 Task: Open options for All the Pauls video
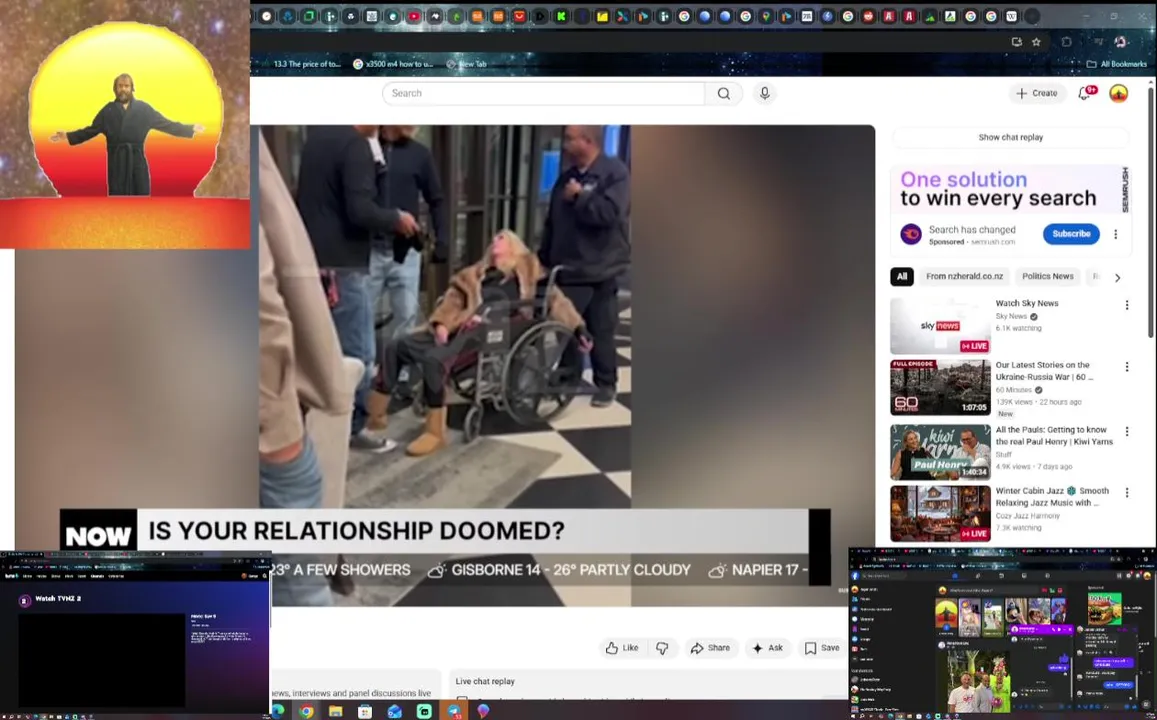[x=1126, y=431]
